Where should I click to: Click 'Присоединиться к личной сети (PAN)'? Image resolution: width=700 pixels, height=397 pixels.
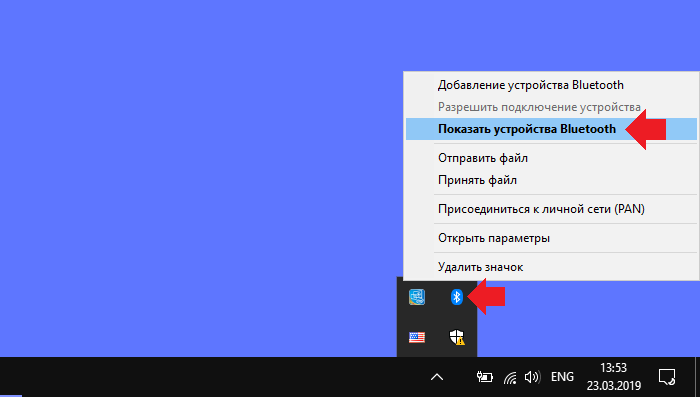[x=551, y=209]
